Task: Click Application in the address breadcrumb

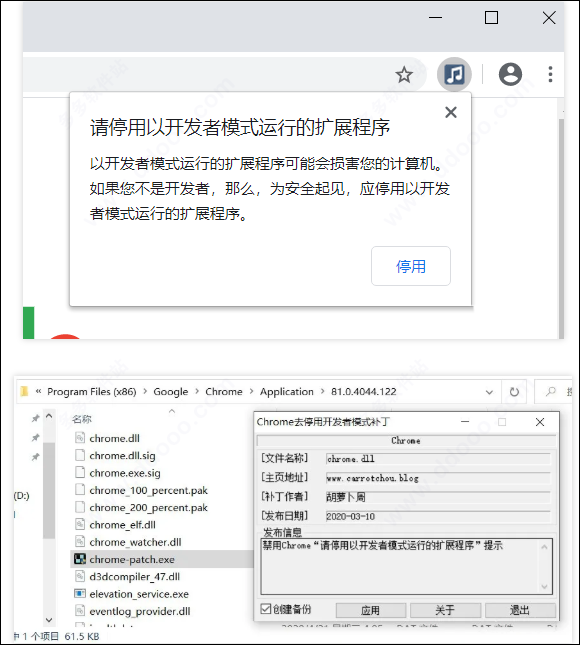Action: (286, 392)
